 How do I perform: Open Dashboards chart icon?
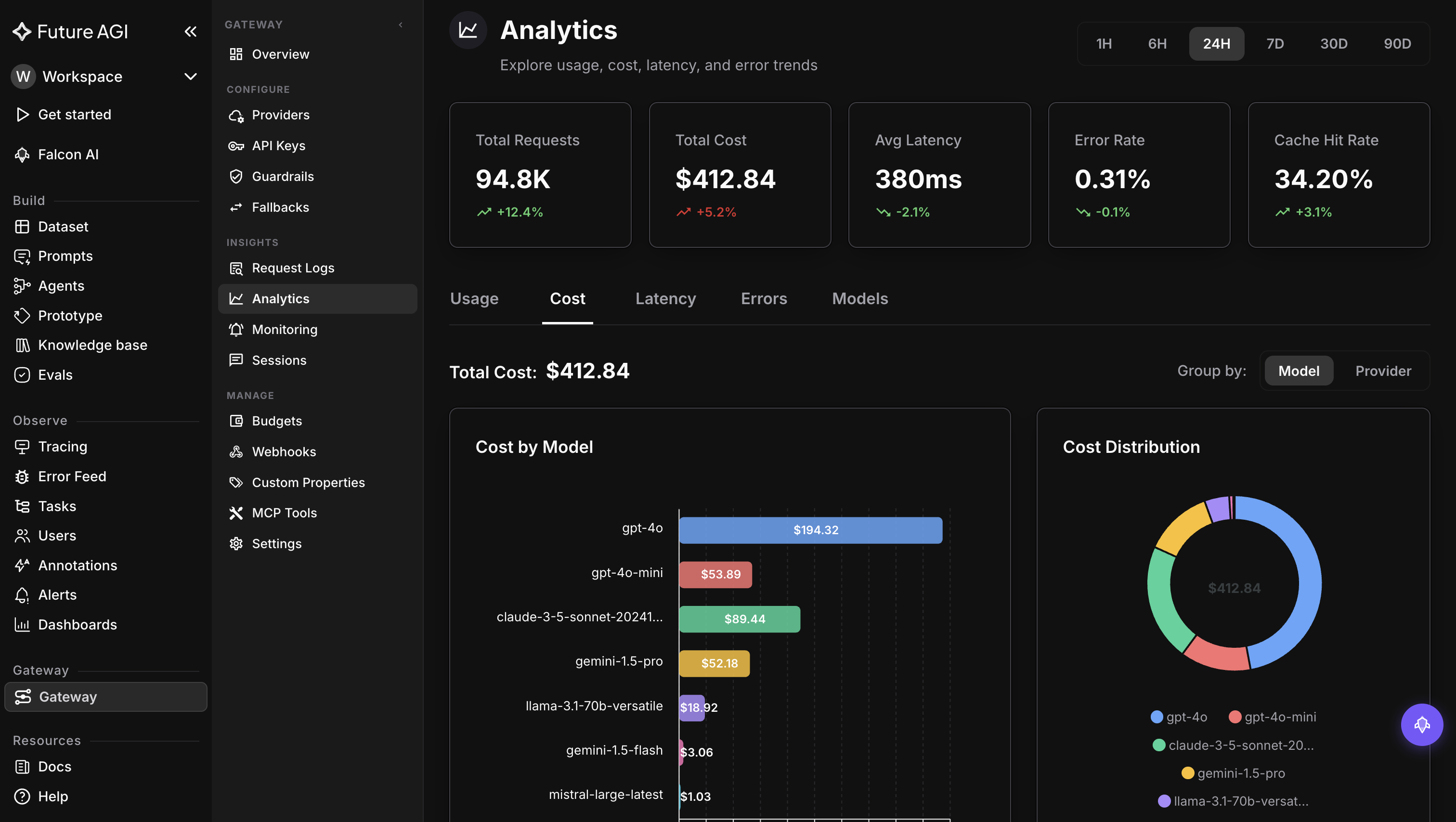coord(22,625)
